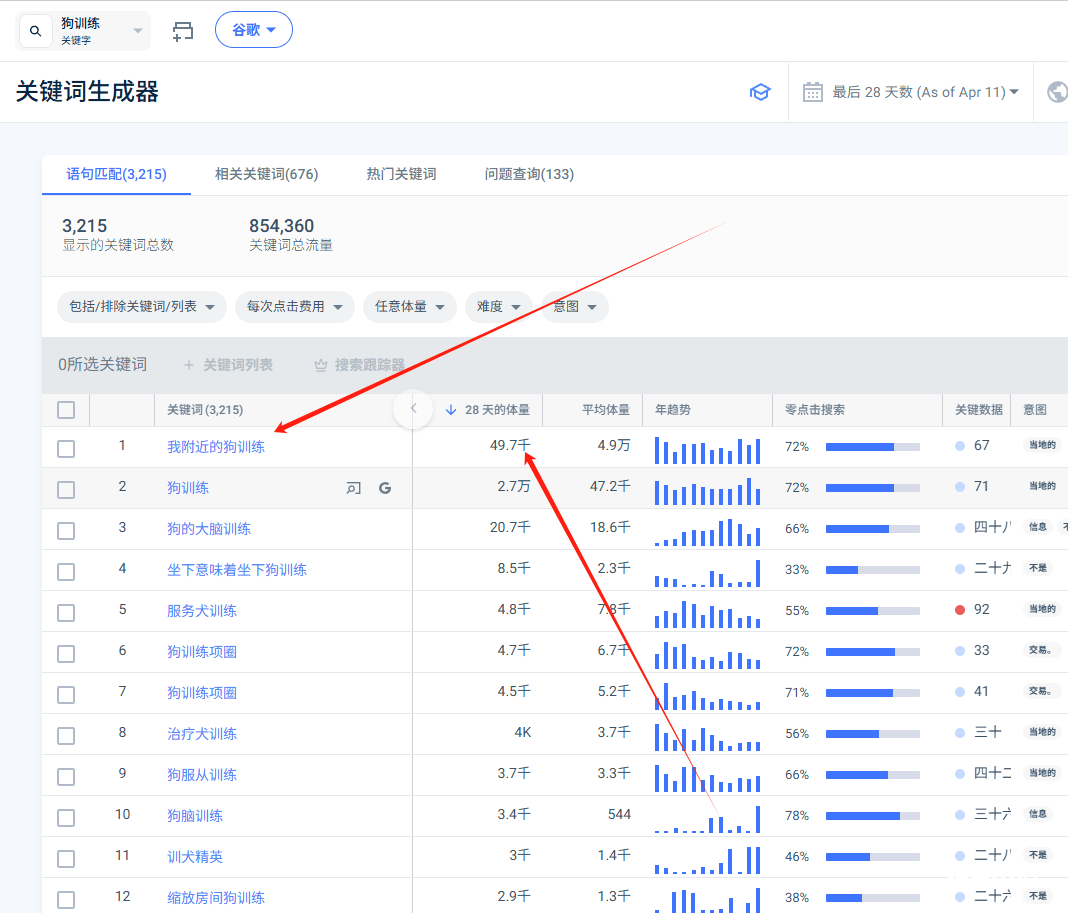Click the plus icon for 关键词列表
The image size is (1068, 913).
(189, 365)
